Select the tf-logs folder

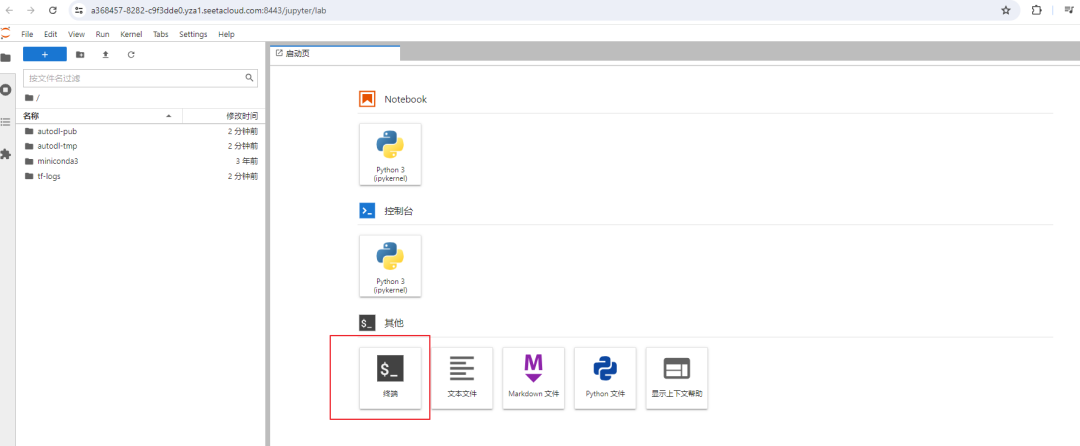[x=141, y=176]
